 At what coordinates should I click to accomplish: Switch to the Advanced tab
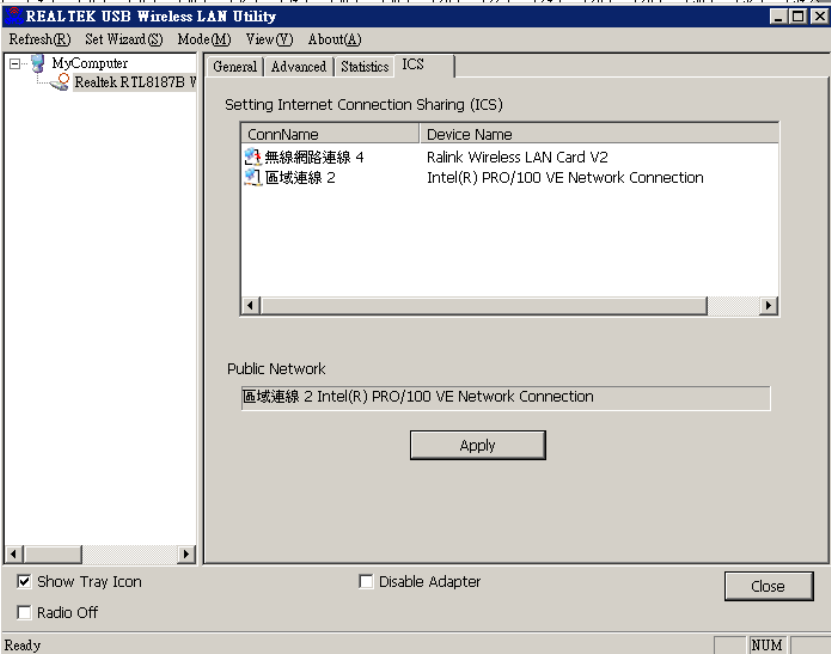tap(298, 67)
